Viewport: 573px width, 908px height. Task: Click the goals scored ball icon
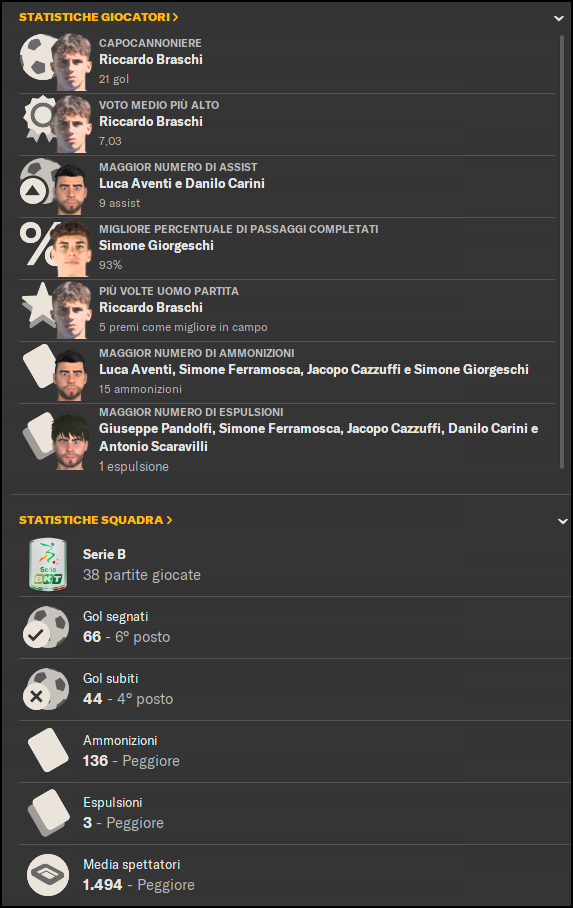46,627
